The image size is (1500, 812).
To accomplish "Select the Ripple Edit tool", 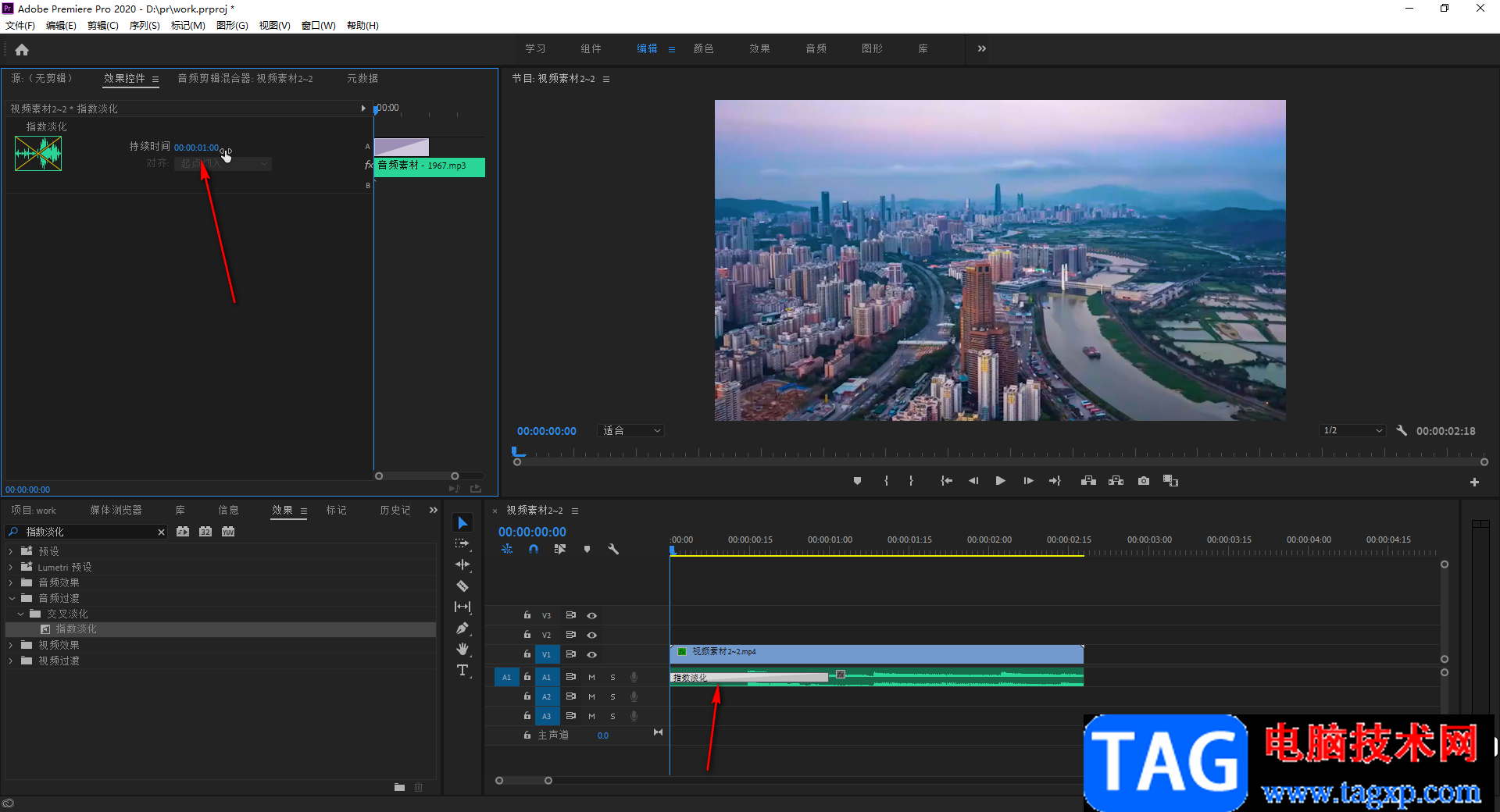I will [462, 564].
